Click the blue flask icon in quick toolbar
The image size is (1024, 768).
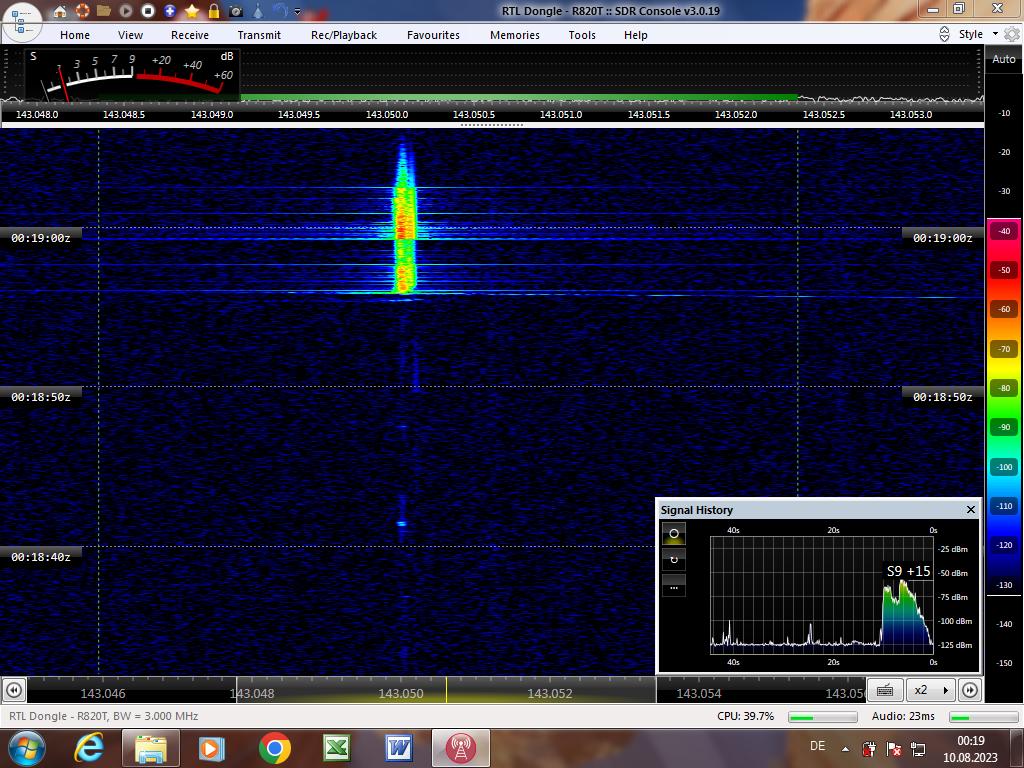pyautogui.click(x=258, y=10)
